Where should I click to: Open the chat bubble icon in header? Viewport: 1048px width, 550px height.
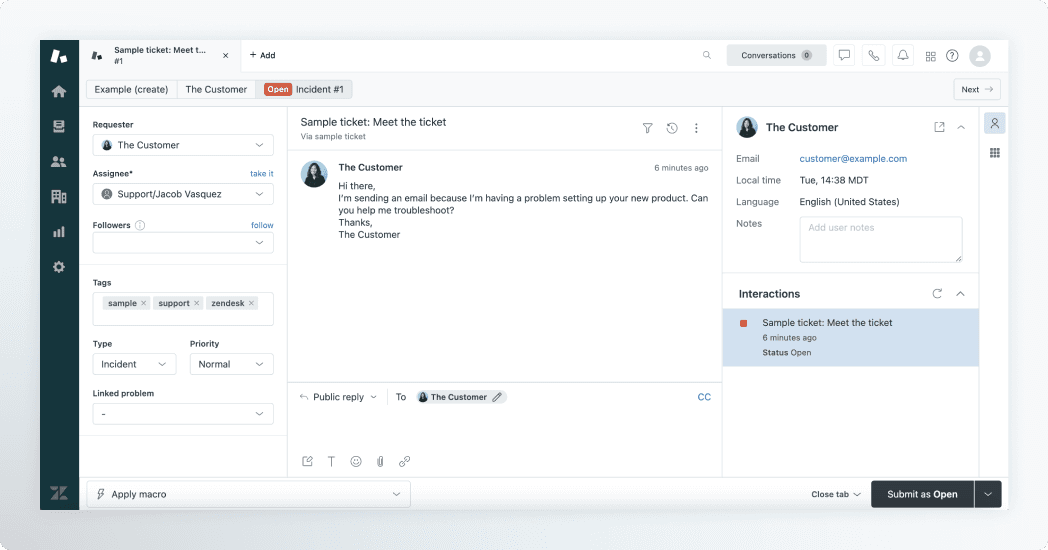[x=844, y=55]
